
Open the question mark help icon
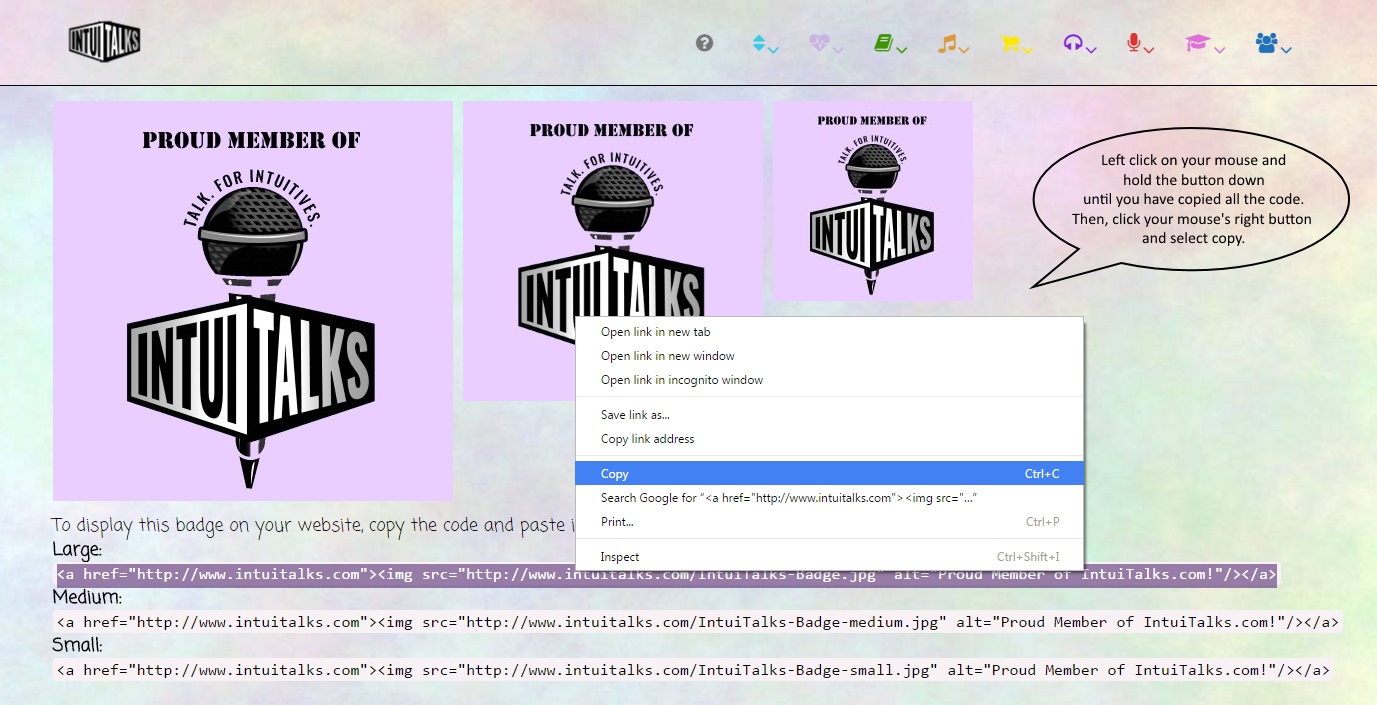click(705, 43)
